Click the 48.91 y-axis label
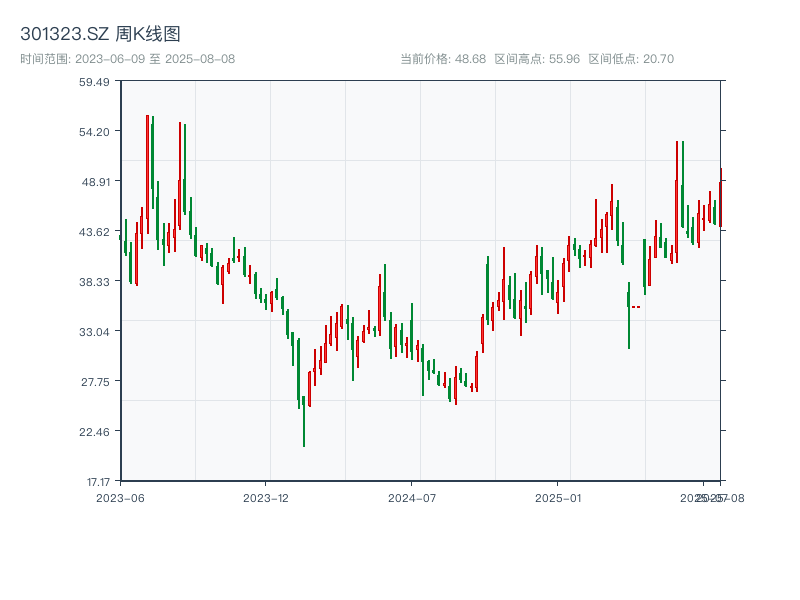Image resolution: width=800 pixels, height=600 pixels. [x=95, y=182]
